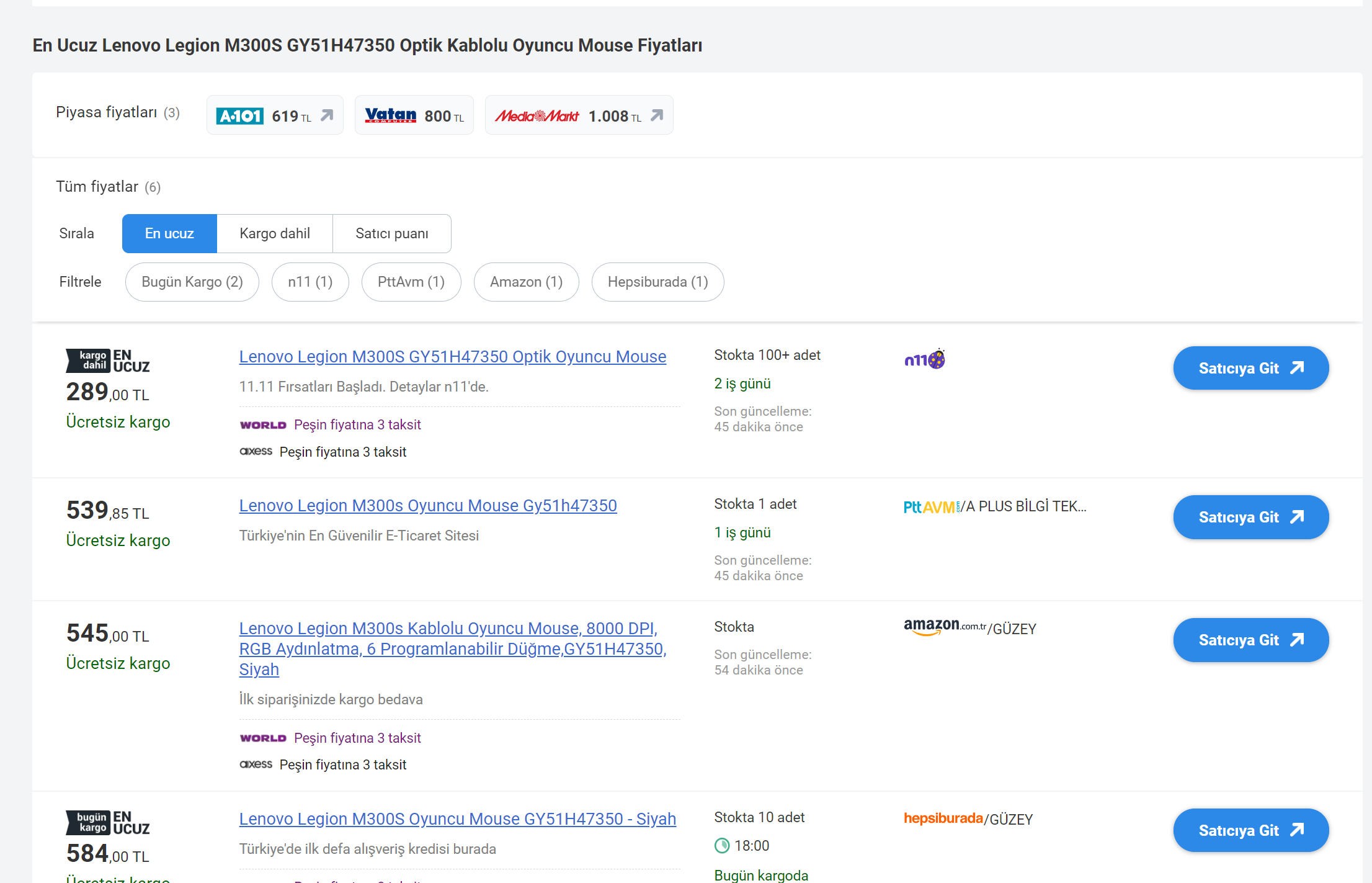Image resolution: width=1372 pixels, height=883 pixels.
Task: Open Lenovo Legion M300S Optik Oyuncu Mouse link
Action: pos(453,357)
